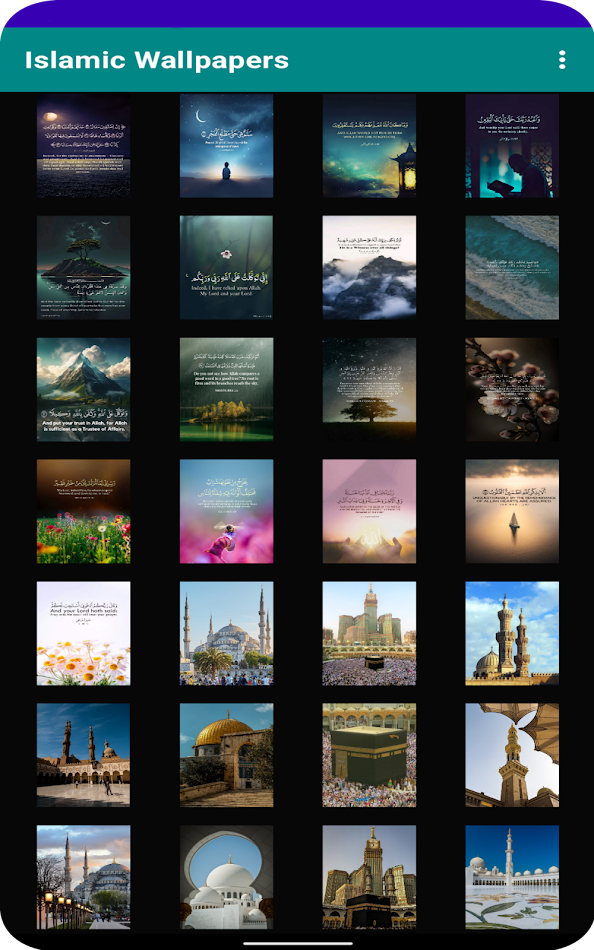The image size is (594, 950).
Task: Select the lake island forest verse wallpaper
Action: (227, 390)
